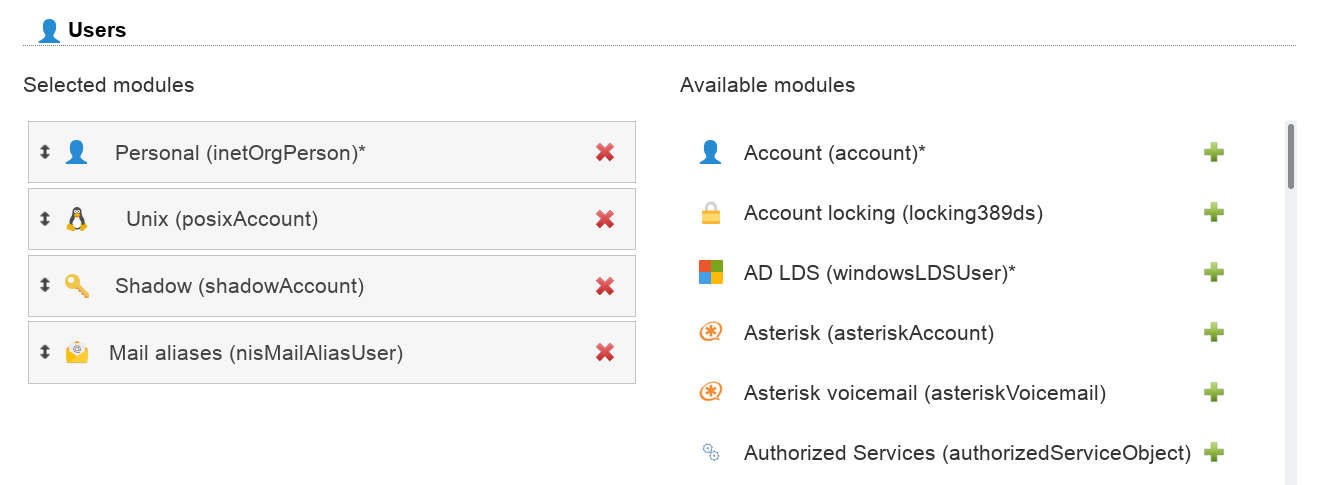Delete Shadow (shadowAccount) from selected modules

click(604, 286)
